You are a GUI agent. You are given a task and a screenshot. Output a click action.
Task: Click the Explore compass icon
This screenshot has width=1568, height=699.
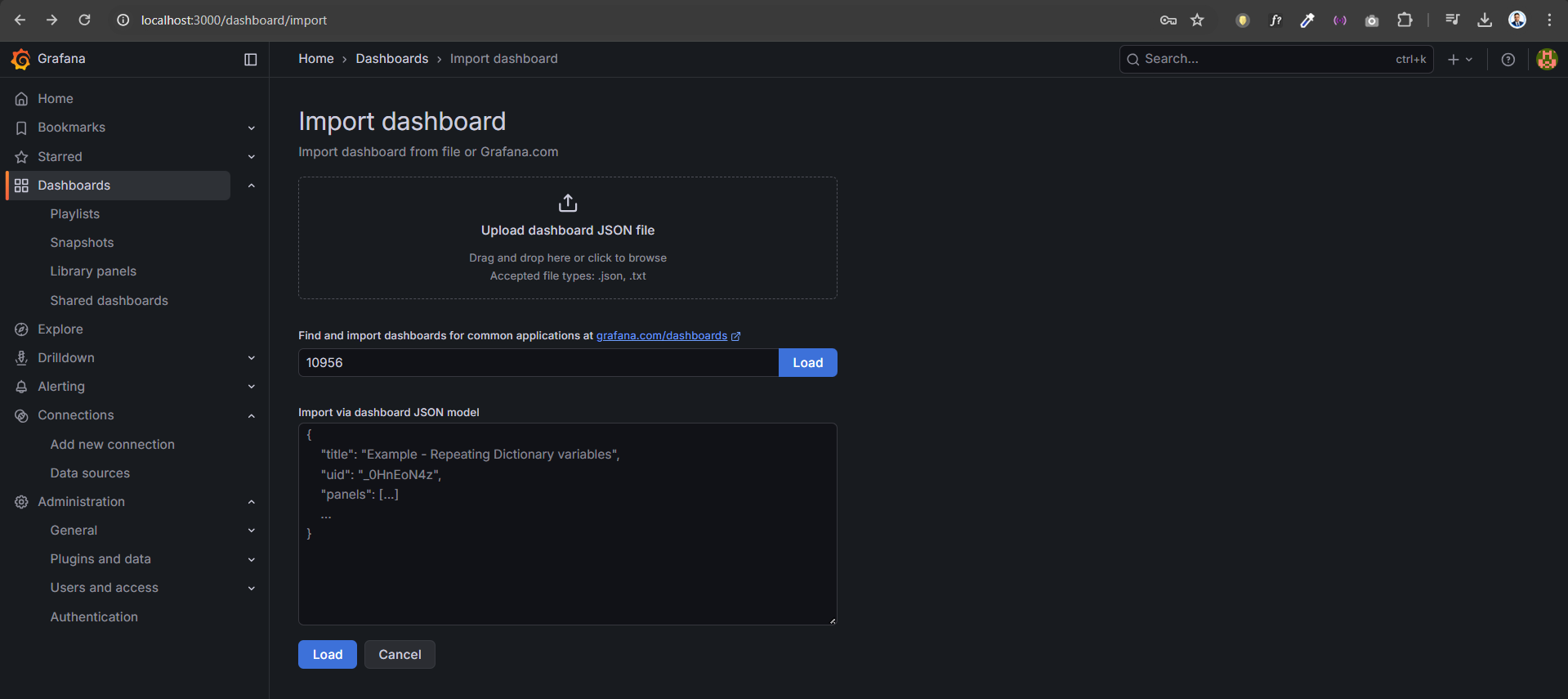21,329
